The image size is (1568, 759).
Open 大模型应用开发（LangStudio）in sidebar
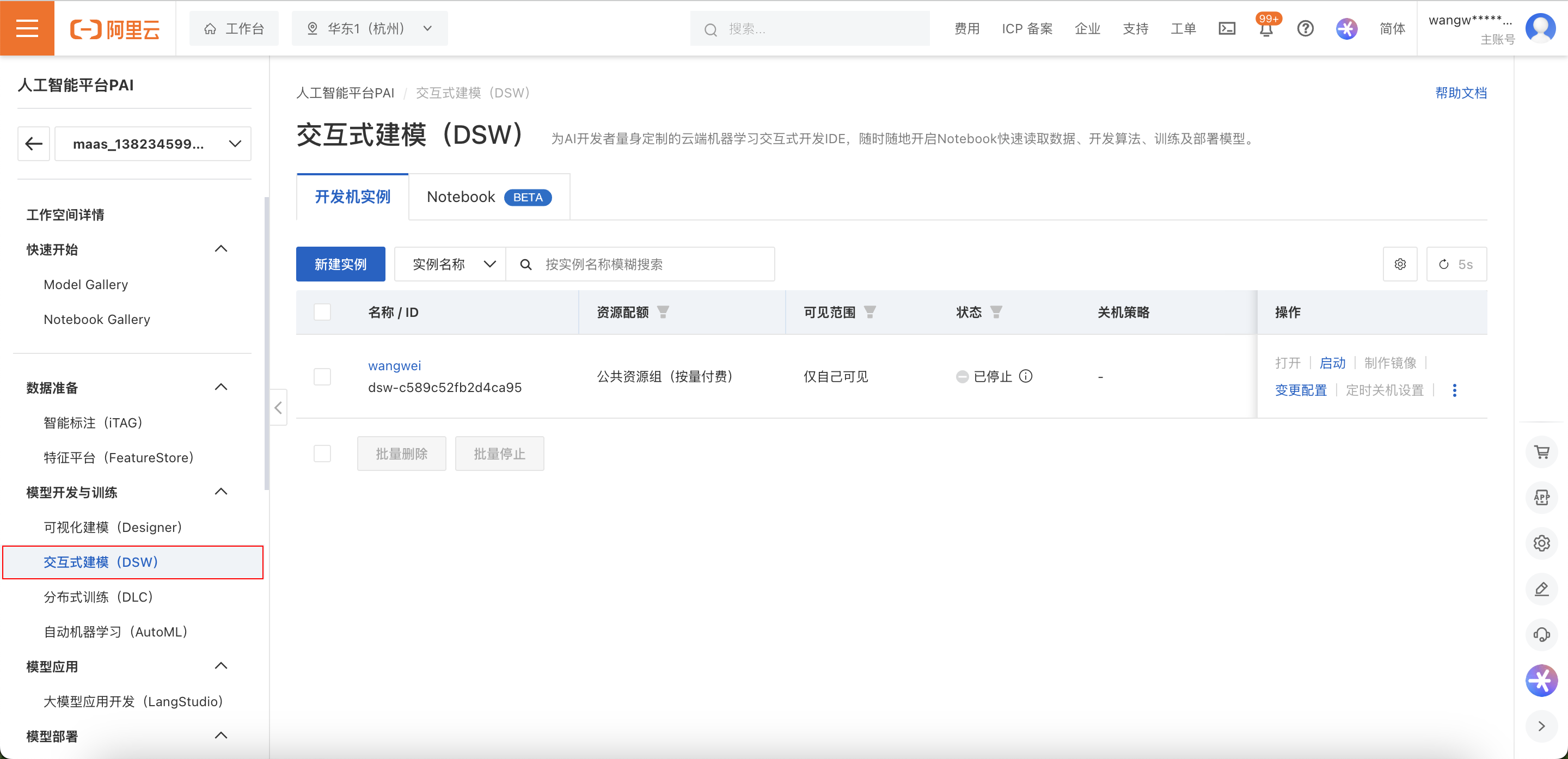[x=133, y=701]
